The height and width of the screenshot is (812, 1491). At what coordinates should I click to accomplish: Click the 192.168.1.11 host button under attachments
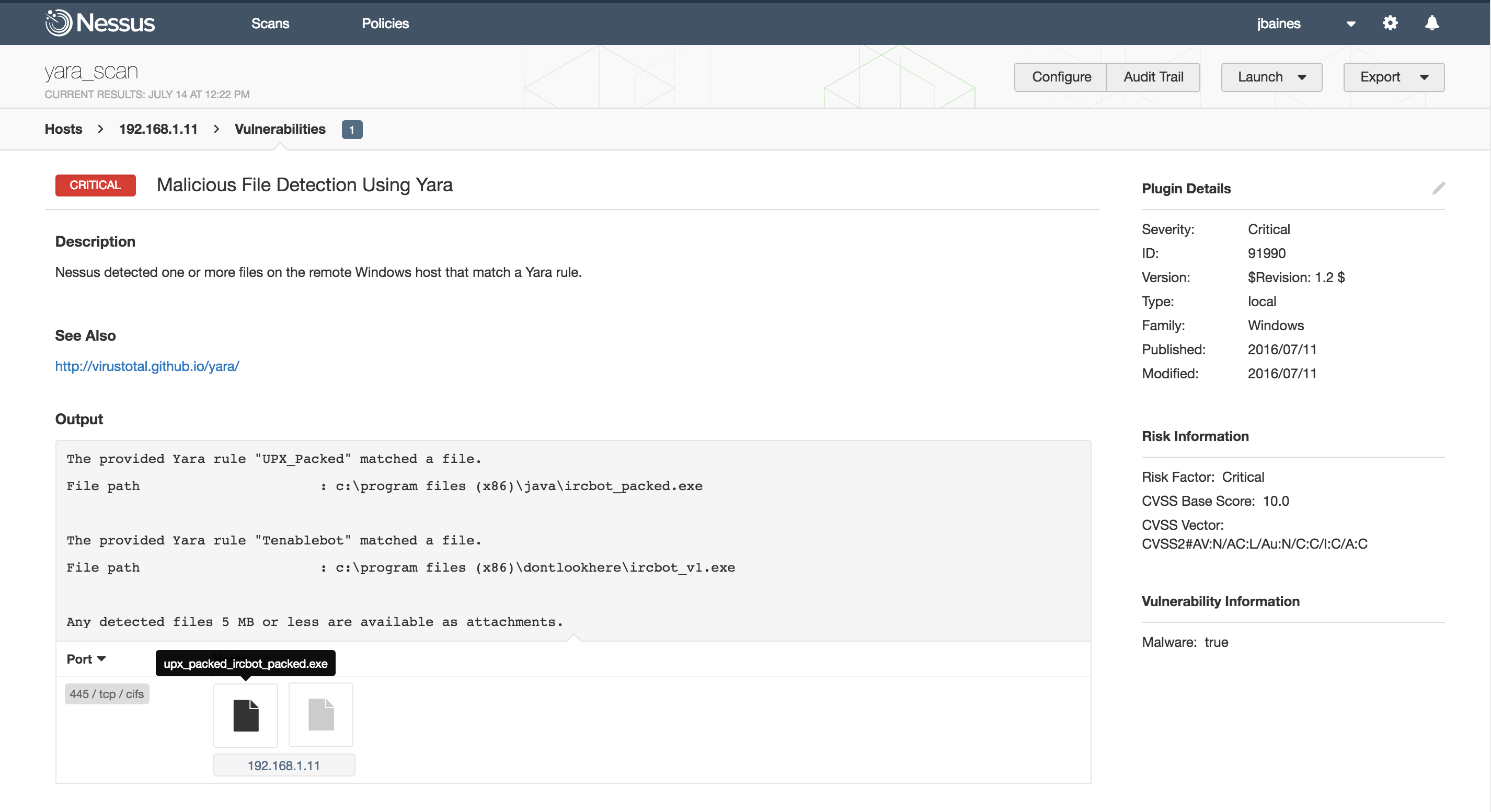283,765
